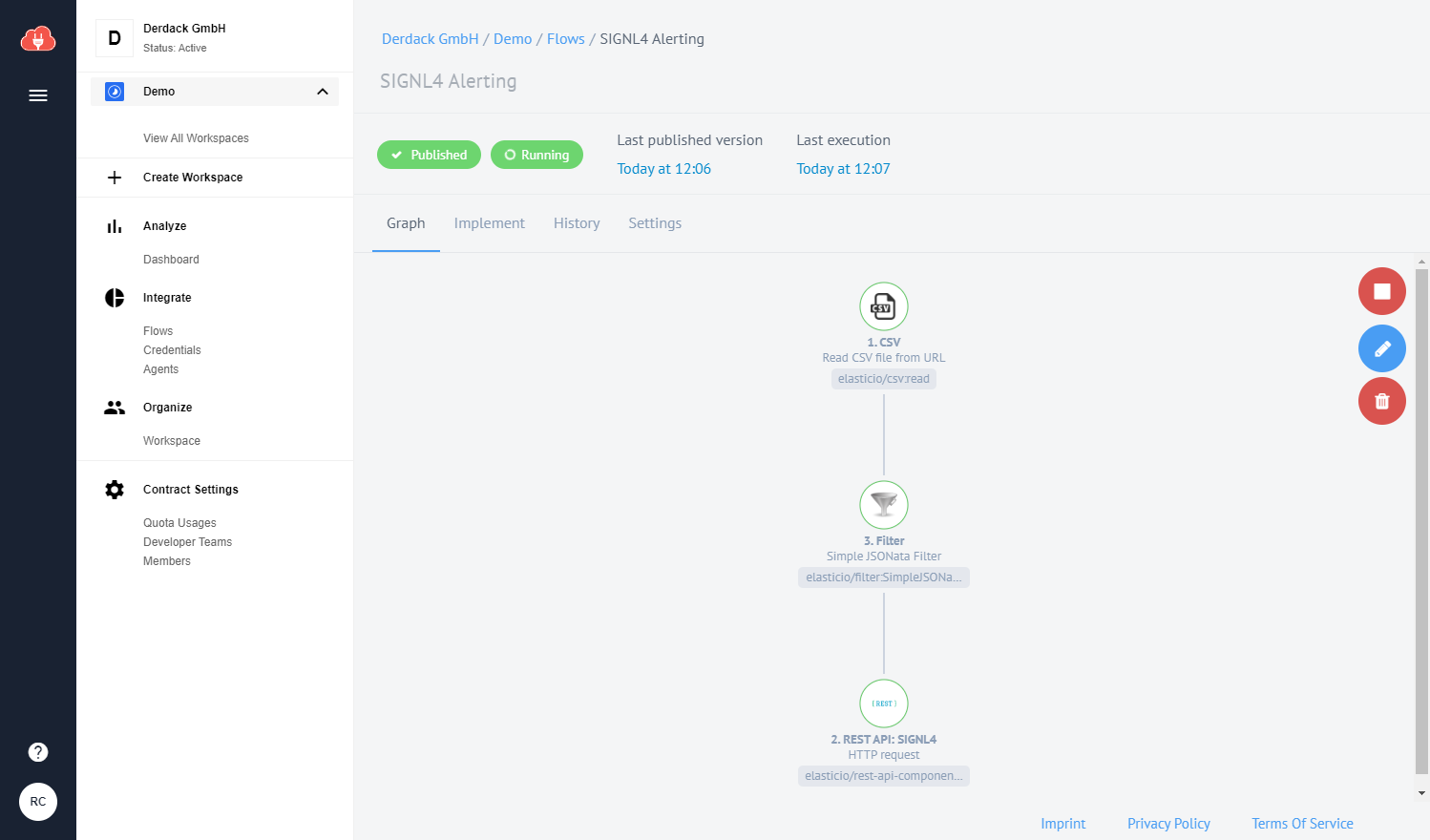Open the help question mark icon
The width and height of the screenshot is (1430, 840).
pos(38,752)
